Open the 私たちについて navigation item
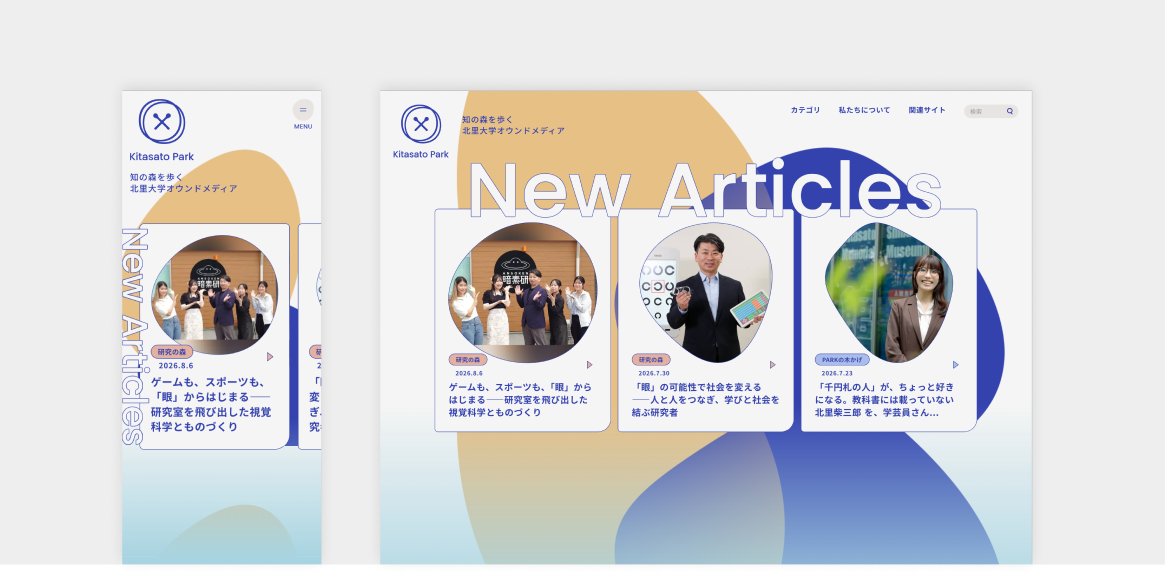Image resolution: width=1165 pixels, height=577 pixels. click(x=864, y=110)
